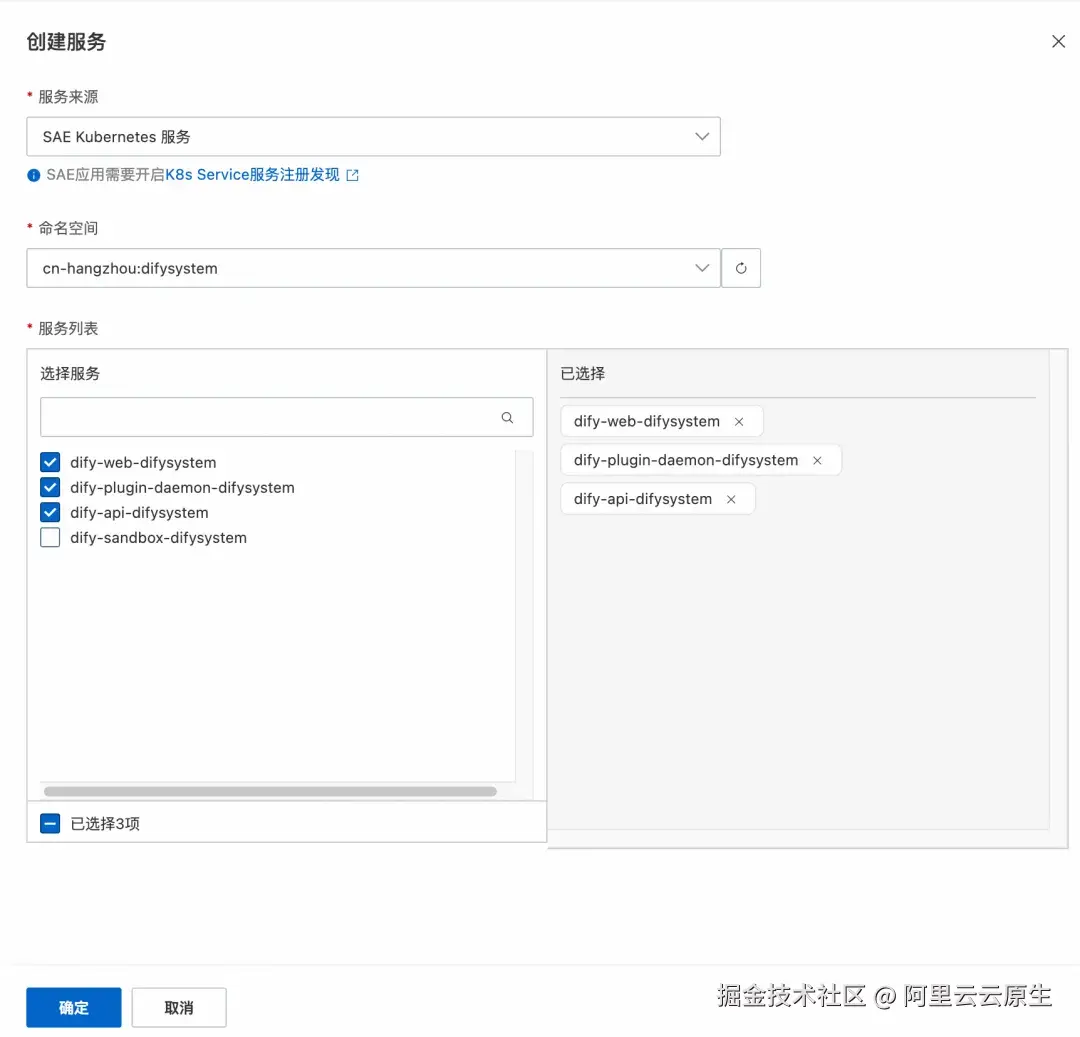Viewport: 1080px width, 1037px height.
Task: Expand the 命名空间 chevron arrow
Action: [x=702, y=268]
